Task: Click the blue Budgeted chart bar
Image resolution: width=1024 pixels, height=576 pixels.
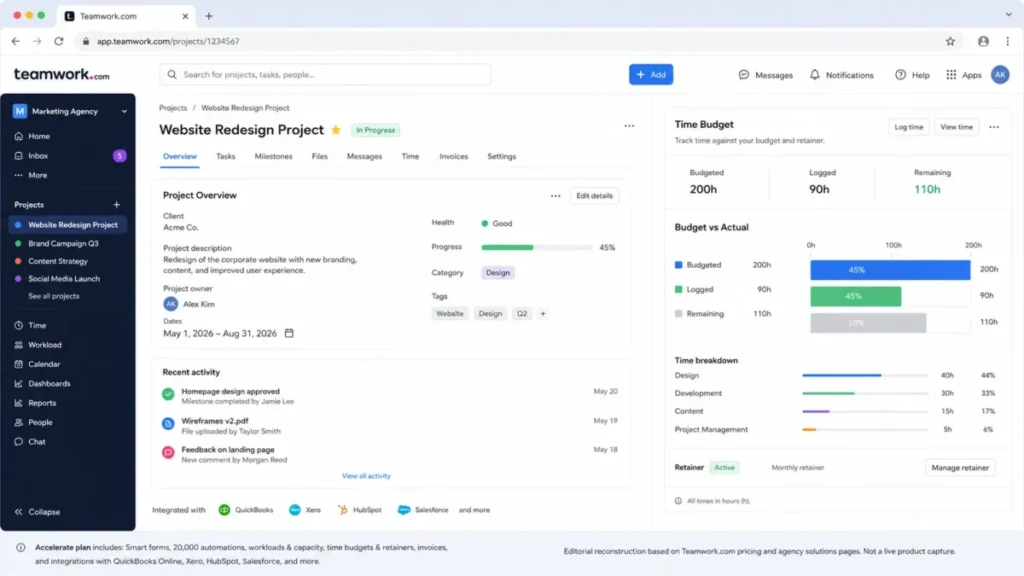Action: [890, 270]
